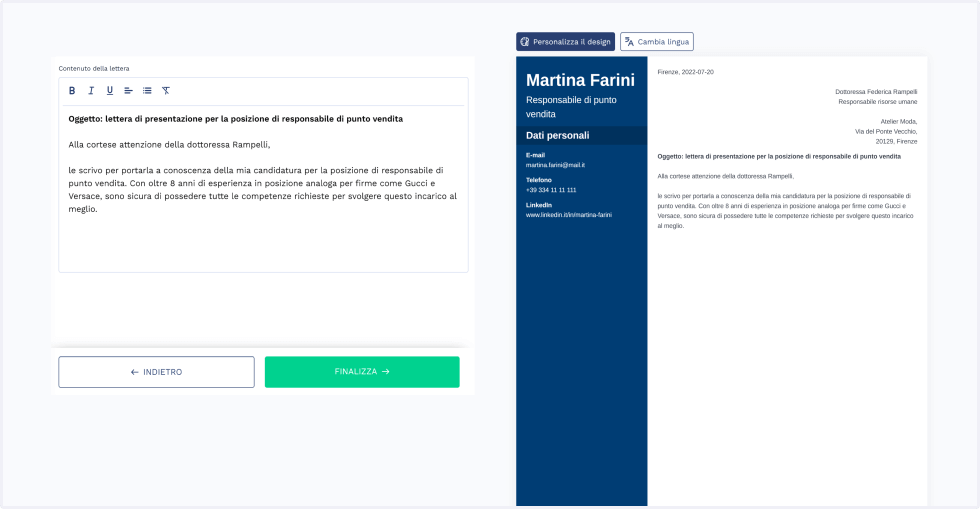Insert a bulleted list
980x509 pixels.
click(147, 91)
